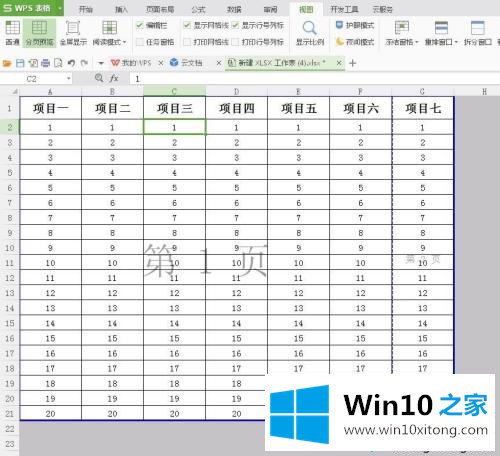Open the Data (数据) ribbon tab
The width and height of the screenshot is (500, 456).
point(234,9)
